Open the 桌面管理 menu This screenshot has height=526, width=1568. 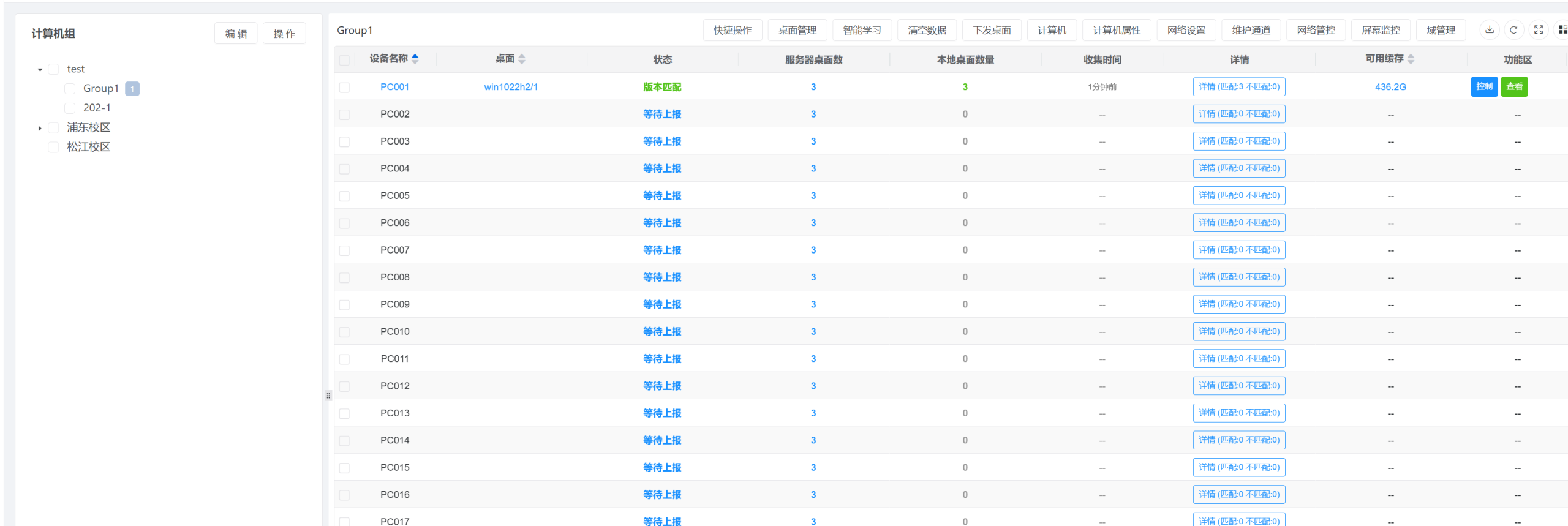[x=797, y=30]
